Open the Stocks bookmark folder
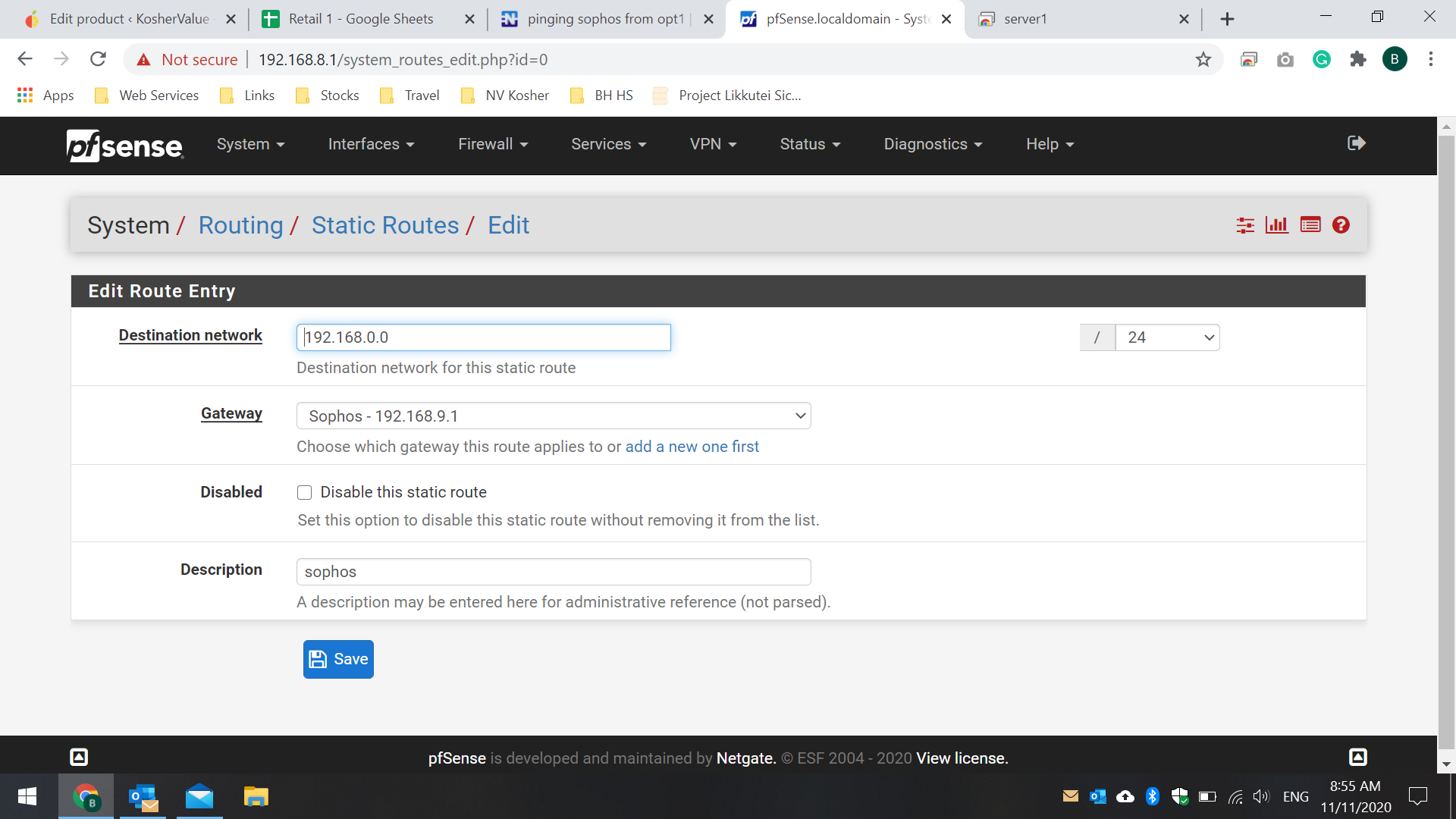 point(328,96)
